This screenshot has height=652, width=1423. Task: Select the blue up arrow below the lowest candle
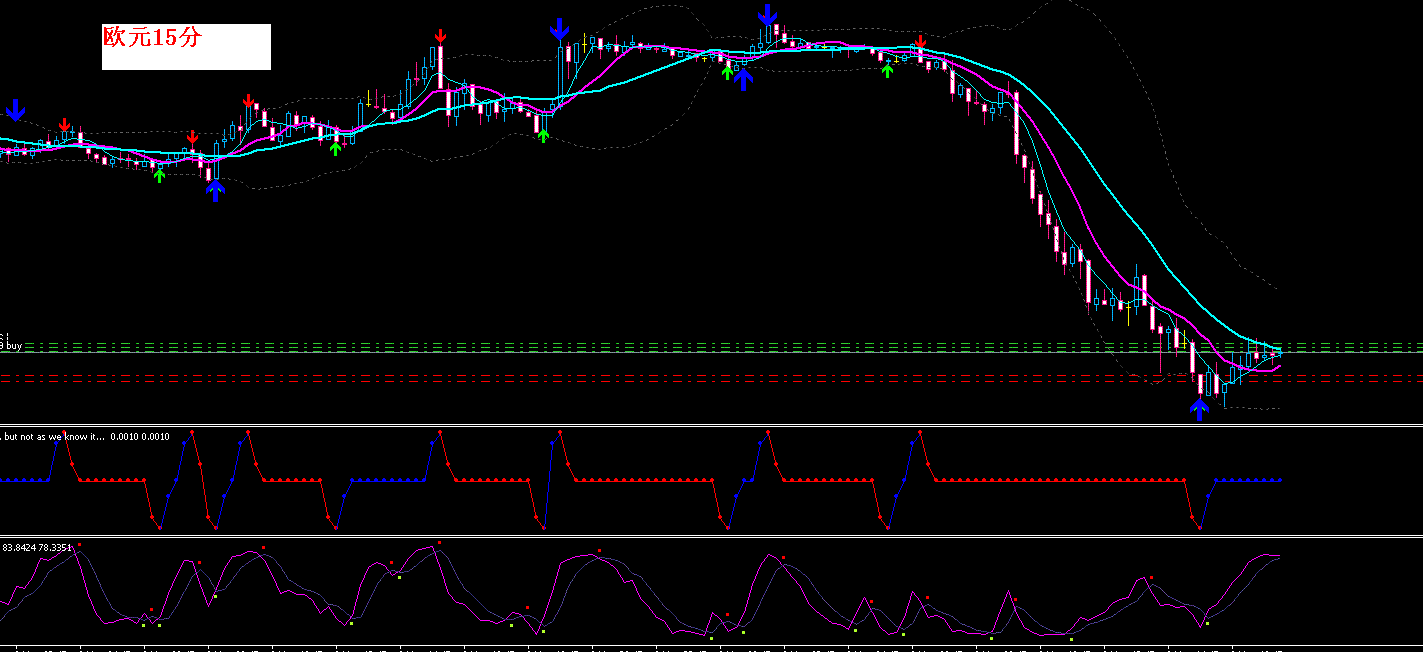1199,410
